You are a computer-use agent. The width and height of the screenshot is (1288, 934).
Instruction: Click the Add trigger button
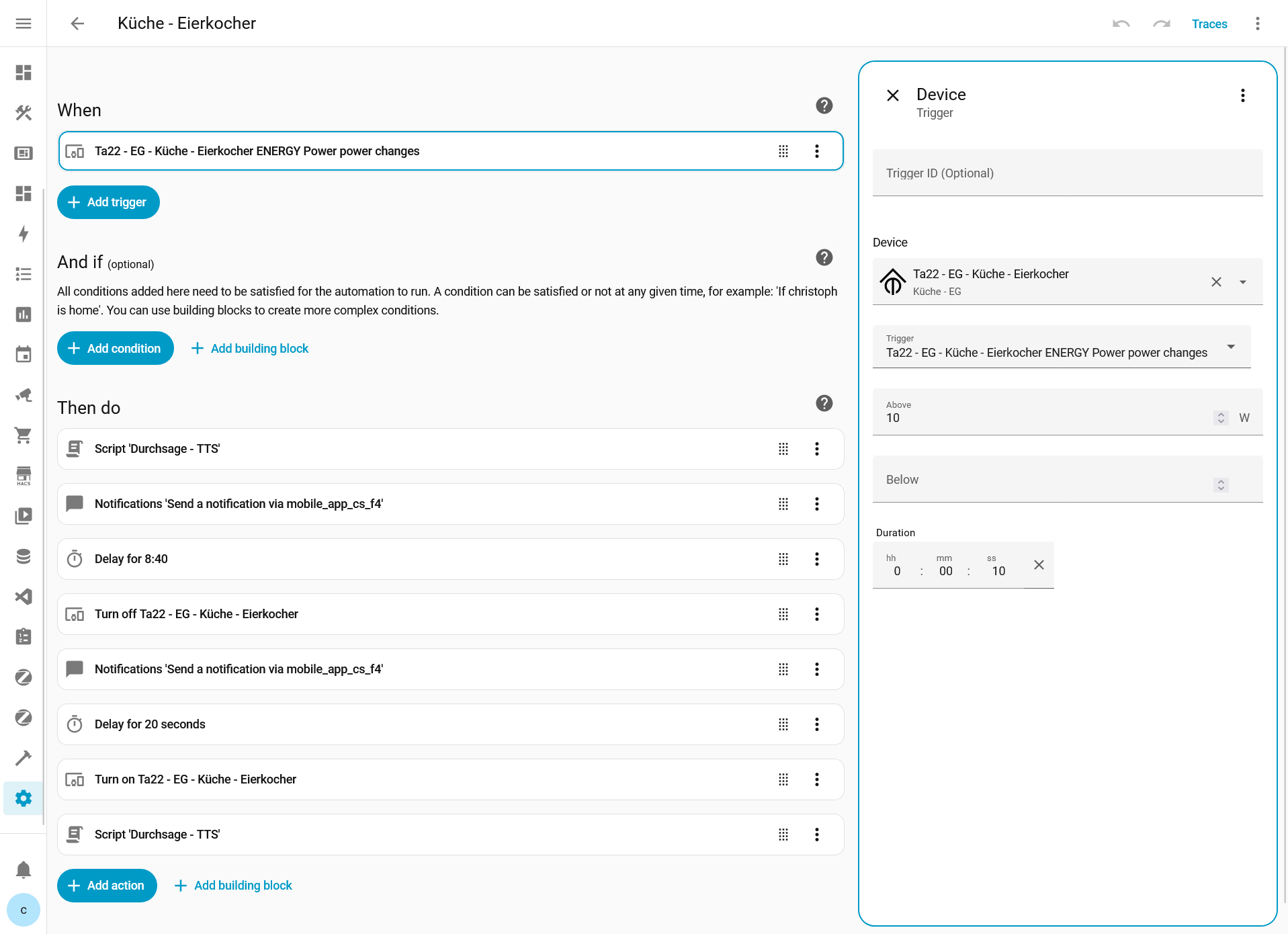point(108,202)
